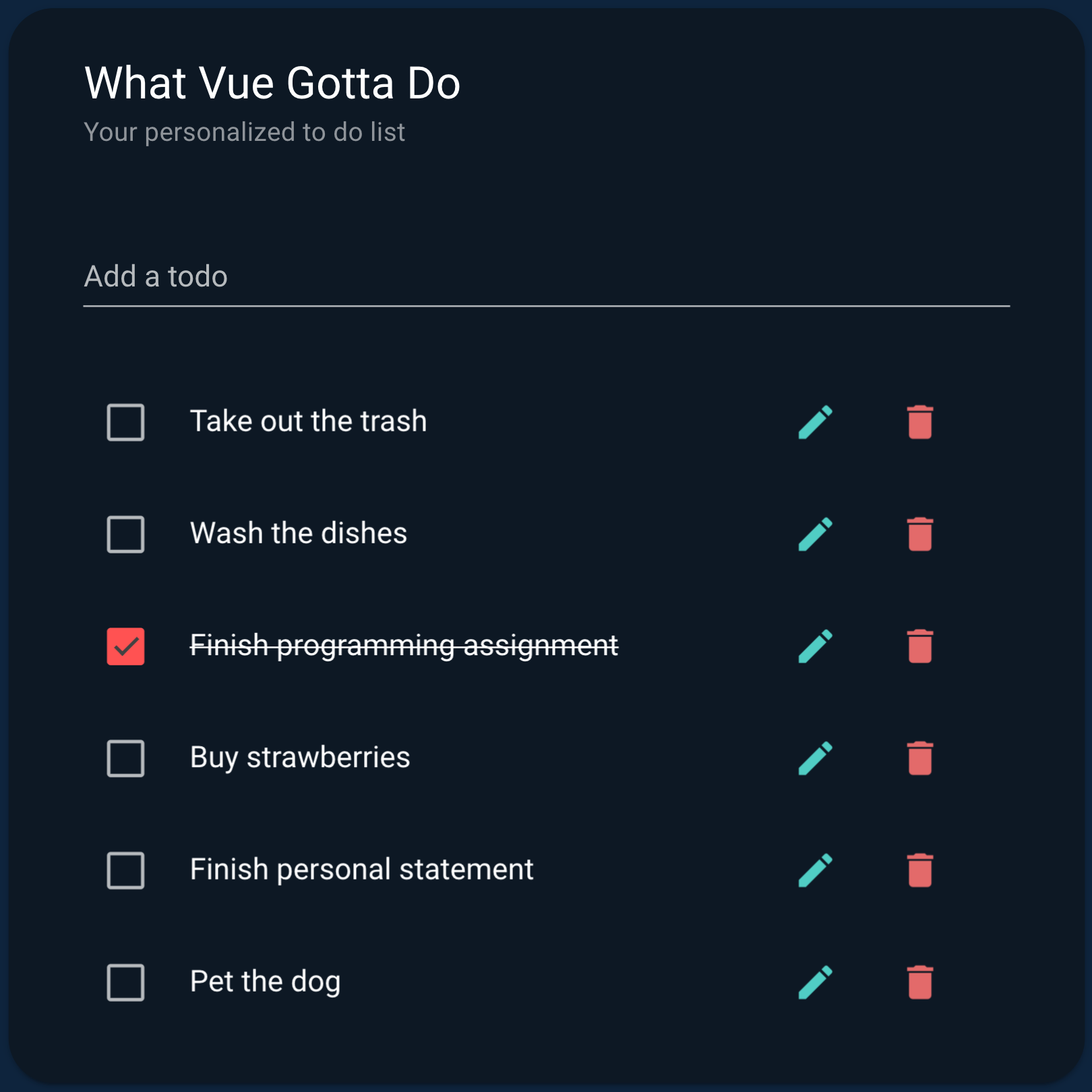Click the delete trash icon for Take out the trash

(x=919, y=422)
